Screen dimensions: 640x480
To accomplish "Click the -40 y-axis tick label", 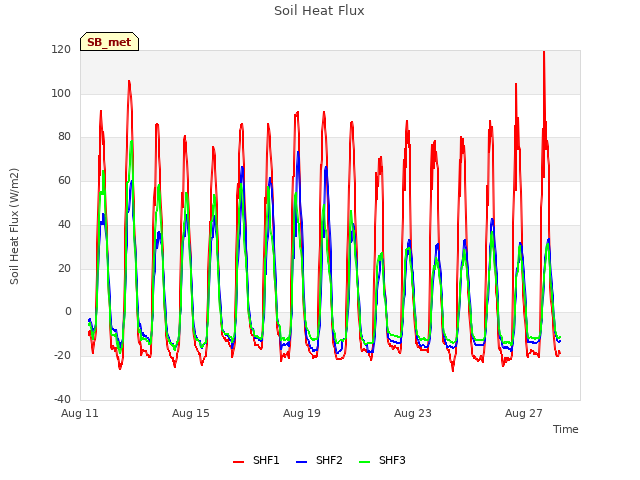I will pyautogui.click(x=62, y=399).
